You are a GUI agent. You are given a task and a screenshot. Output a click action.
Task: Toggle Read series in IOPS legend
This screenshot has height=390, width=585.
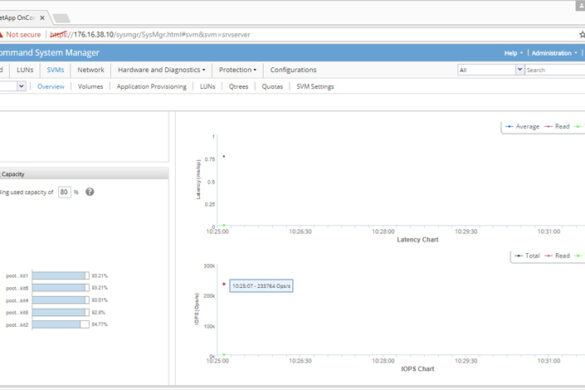point(557,256)
